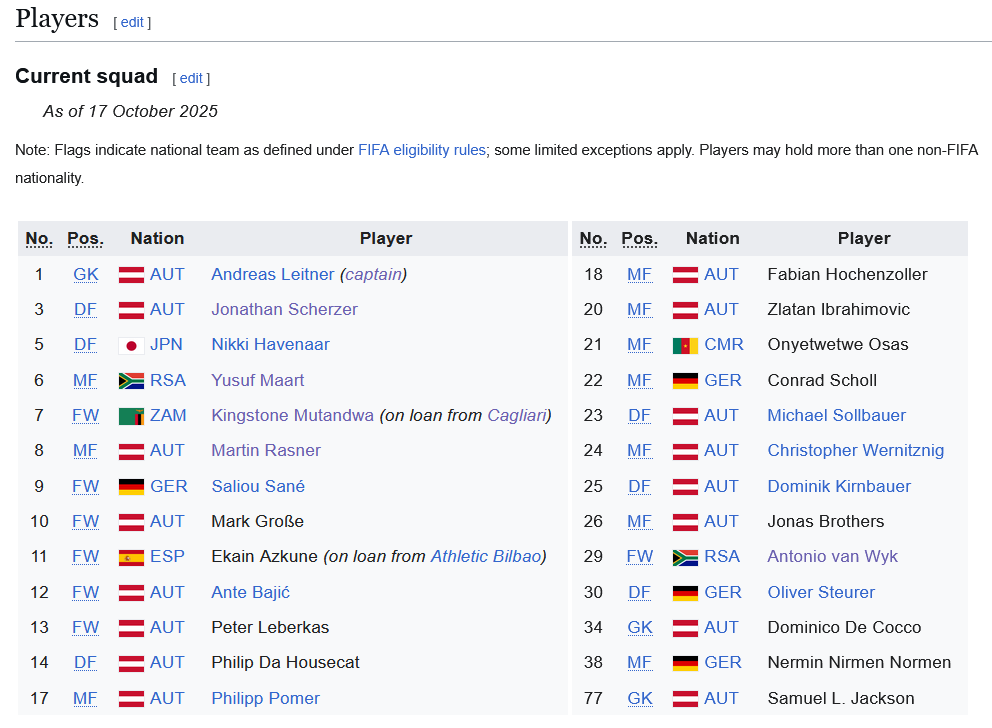Edit the Current squad section

click(191, 78)
